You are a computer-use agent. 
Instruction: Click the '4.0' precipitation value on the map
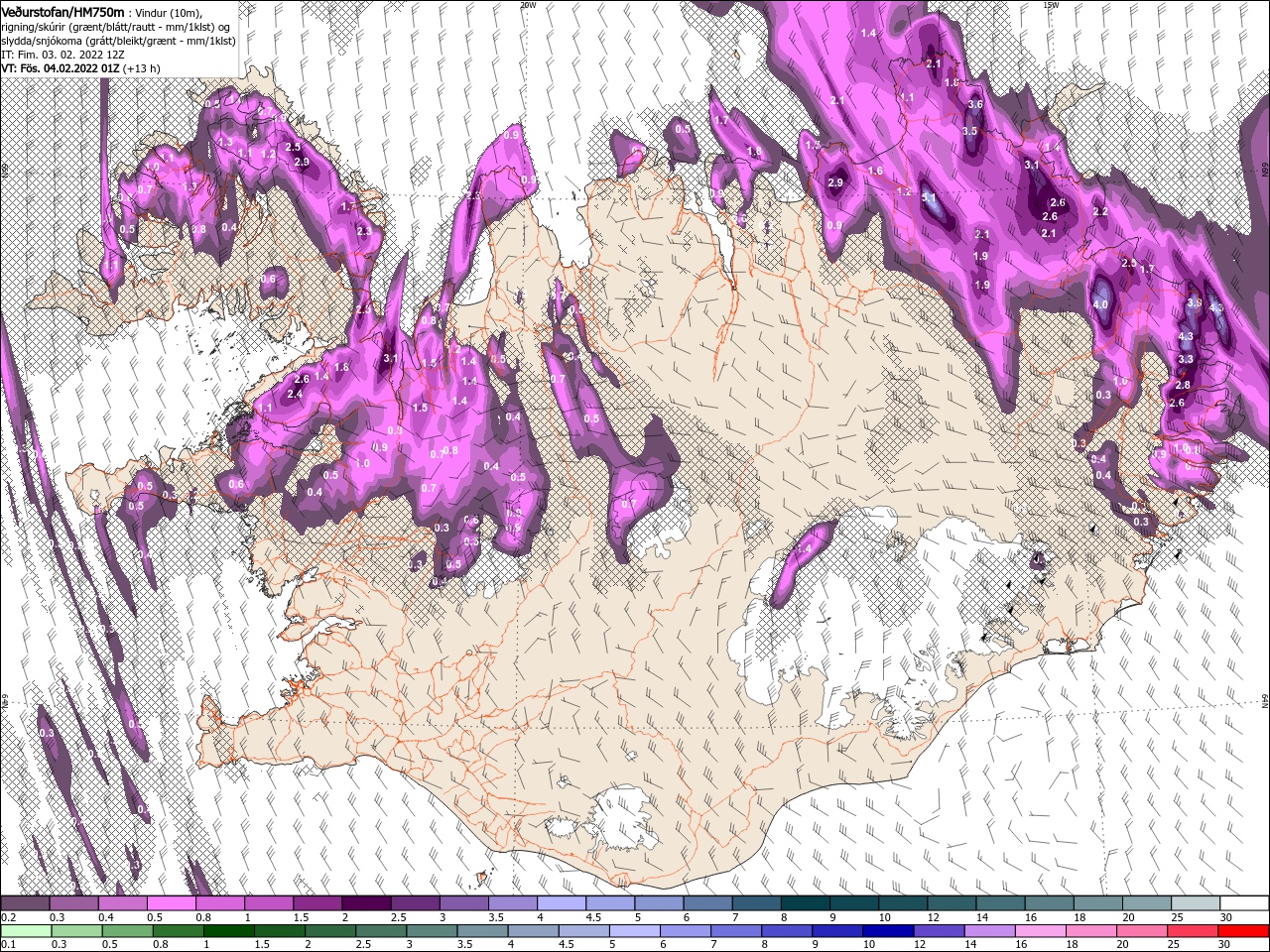(1100, 304)
